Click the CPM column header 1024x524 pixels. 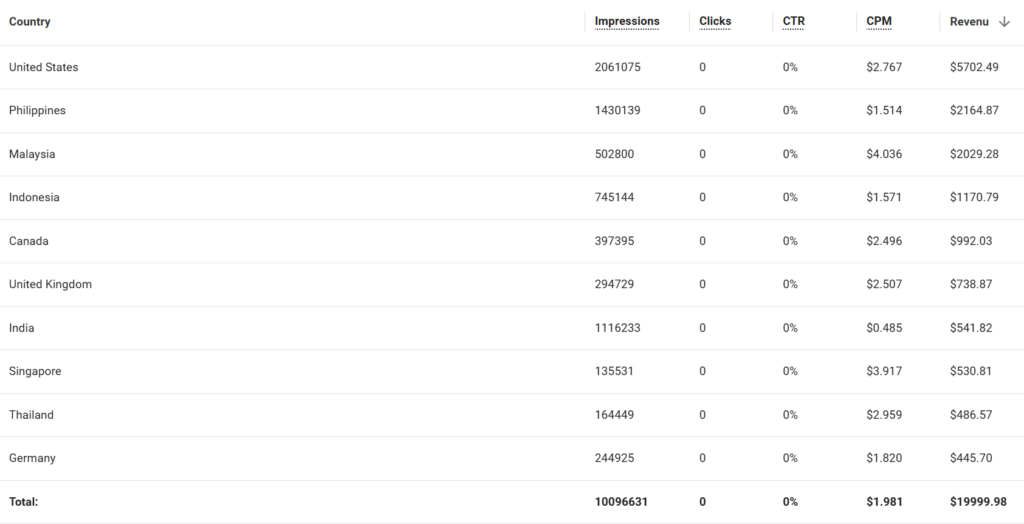click(878, 22)
